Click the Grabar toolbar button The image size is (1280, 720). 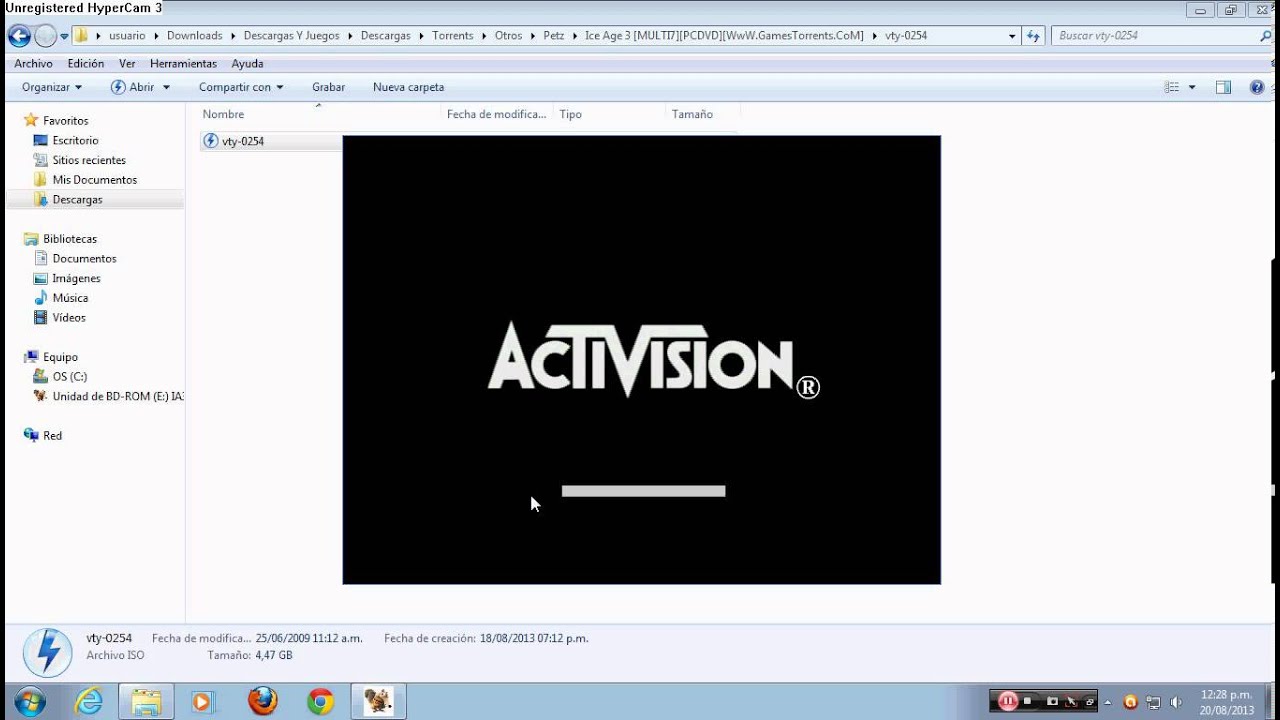328,87
